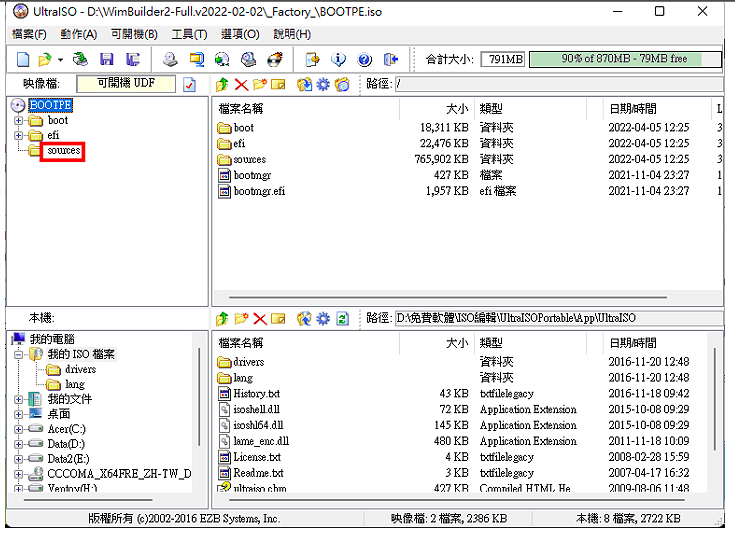Click the gear icon in the local toolbar
This screenshot has height=535, width=735.
pyautogui.click(x=323, y=319)
